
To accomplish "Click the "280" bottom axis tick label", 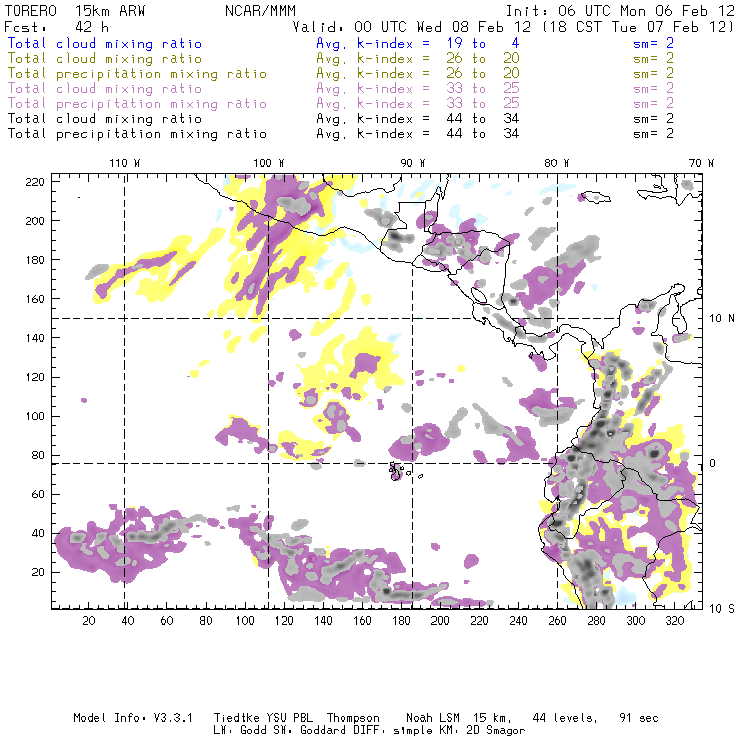I will tap(597, 621).
